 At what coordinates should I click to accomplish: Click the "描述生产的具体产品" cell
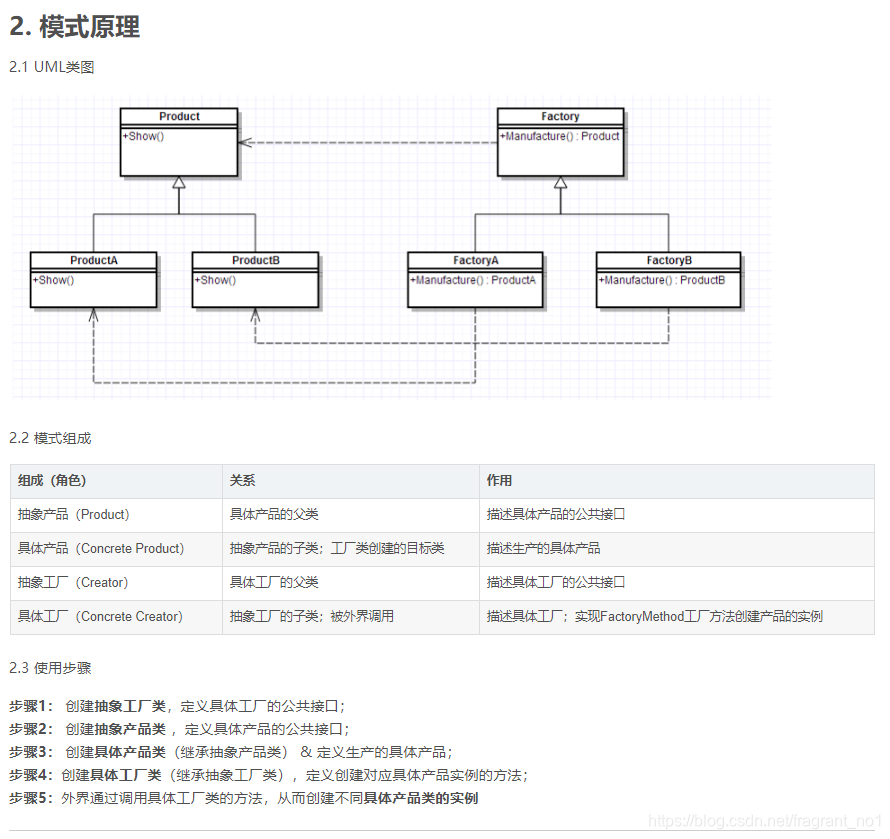(x=677, y=549)
